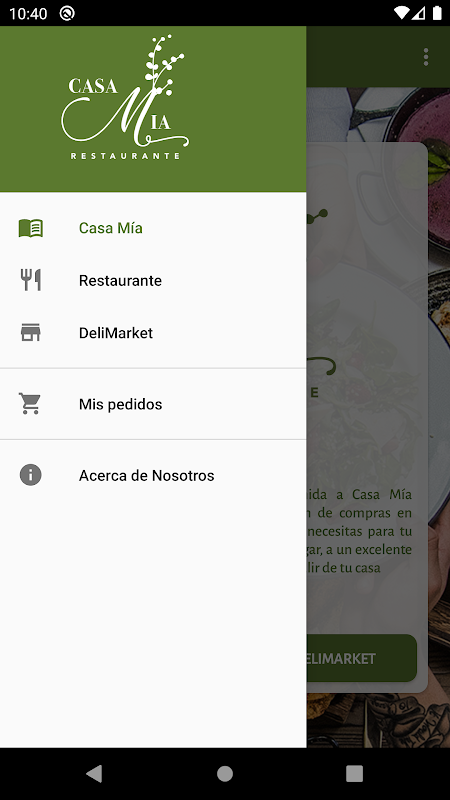Tap the Casa Mia Restaurante logo
The width and height of the screenshot is (450, 800).
pyautogui.click(x=126, y=98)
